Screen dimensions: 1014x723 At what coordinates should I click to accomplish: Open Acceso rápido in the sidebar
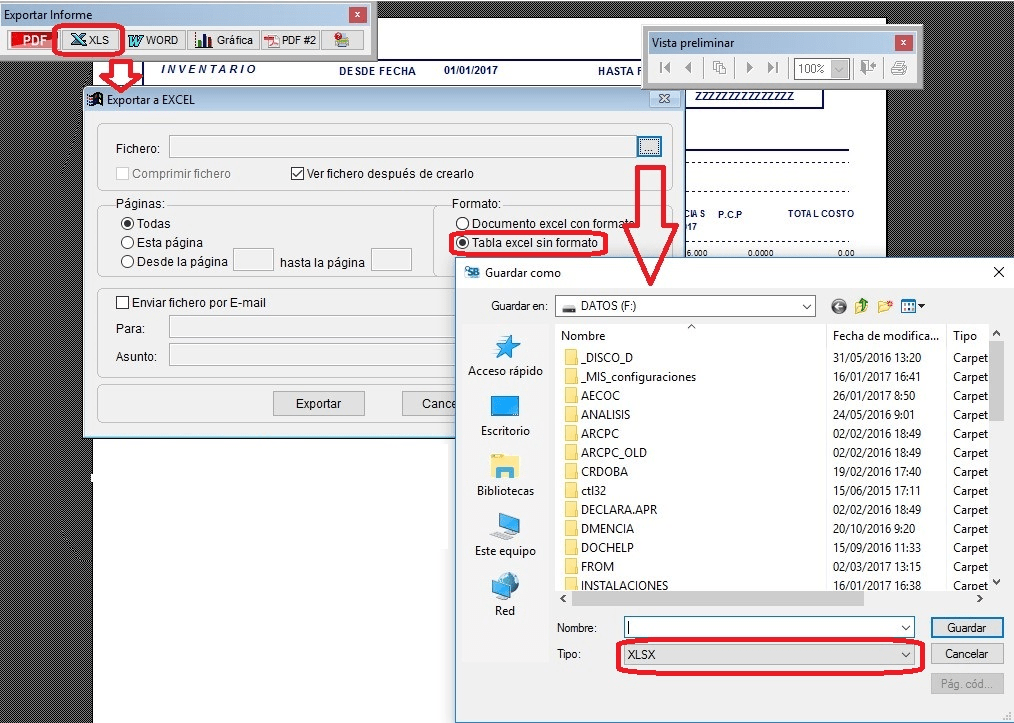(505, 356)
